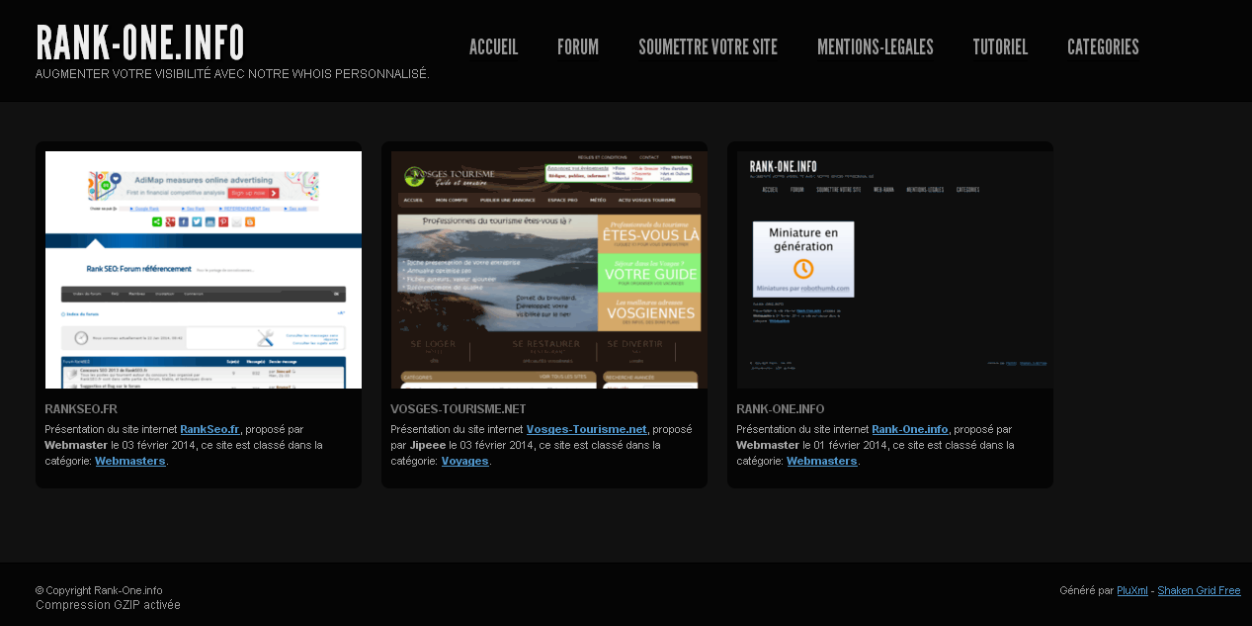Click the '© Copyright Rank-One.info' footer text

coord(99,591)
